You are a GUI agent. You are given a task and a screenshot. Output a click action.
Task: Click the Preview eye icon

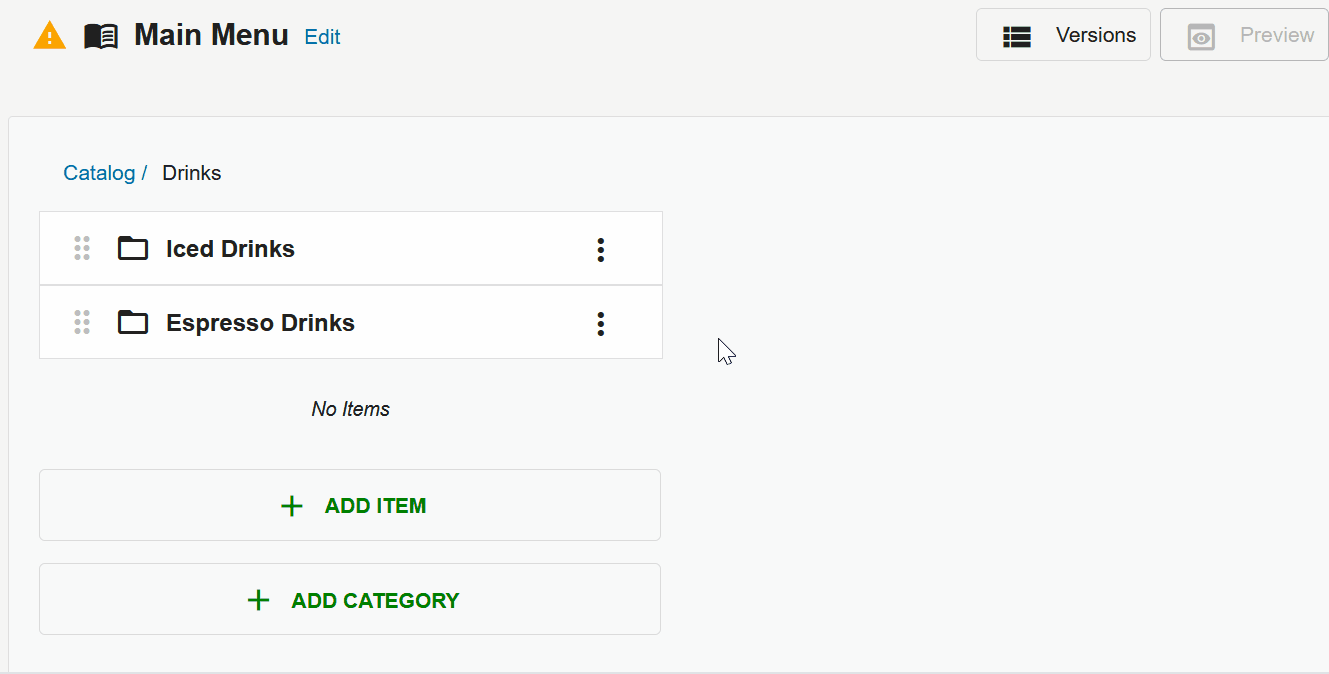click(x=1201, y=37)
